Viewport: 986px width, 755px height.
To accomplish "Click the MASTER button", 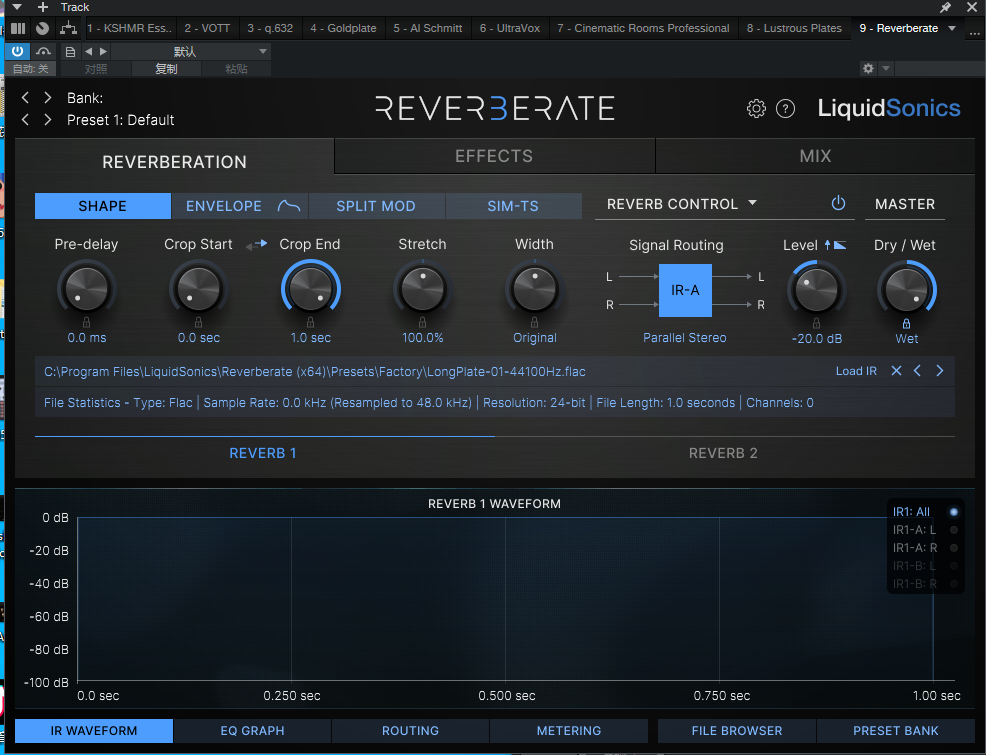I will point(905,204).
